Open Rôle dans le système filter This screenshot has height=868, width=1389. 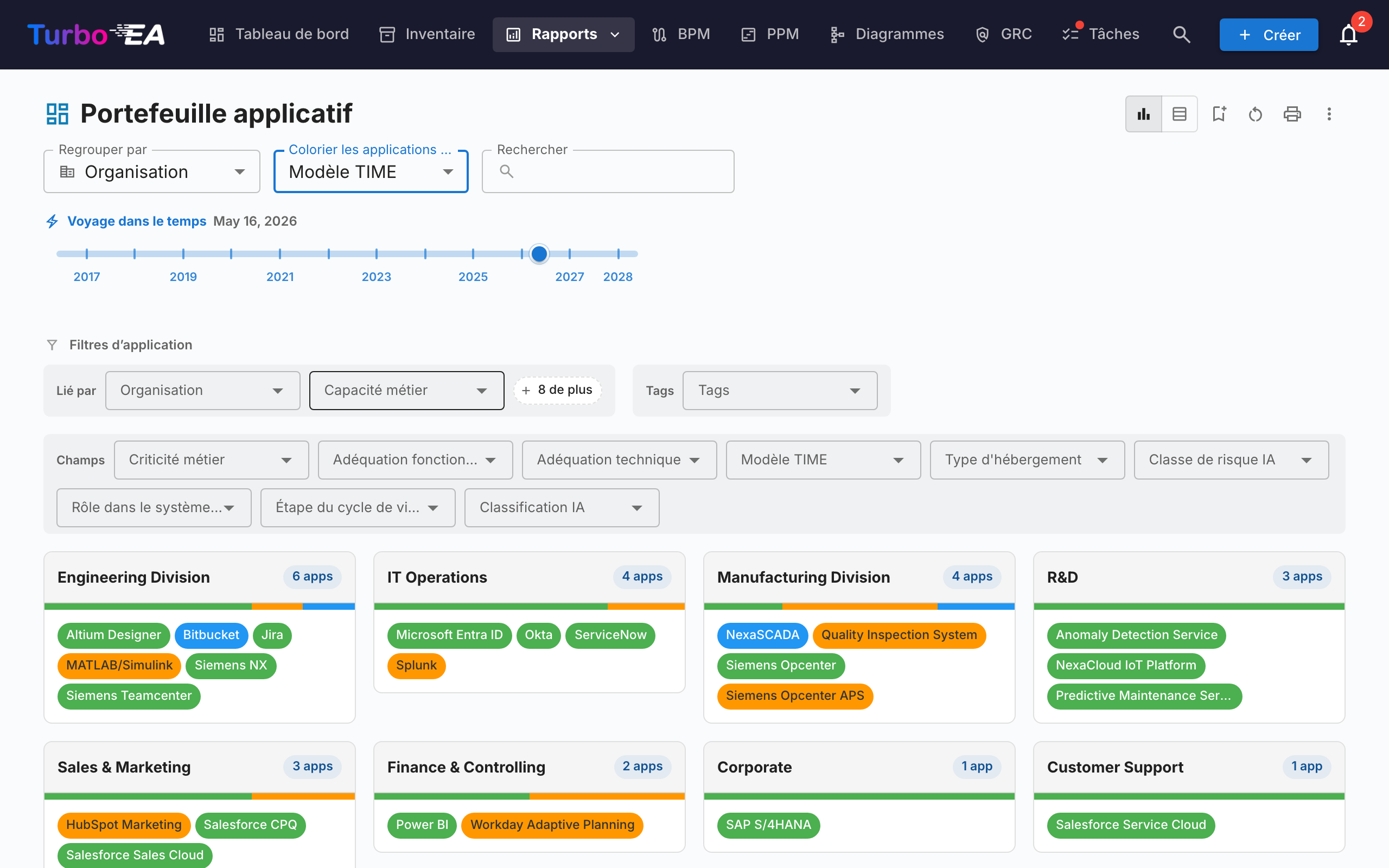coord(154,507)
